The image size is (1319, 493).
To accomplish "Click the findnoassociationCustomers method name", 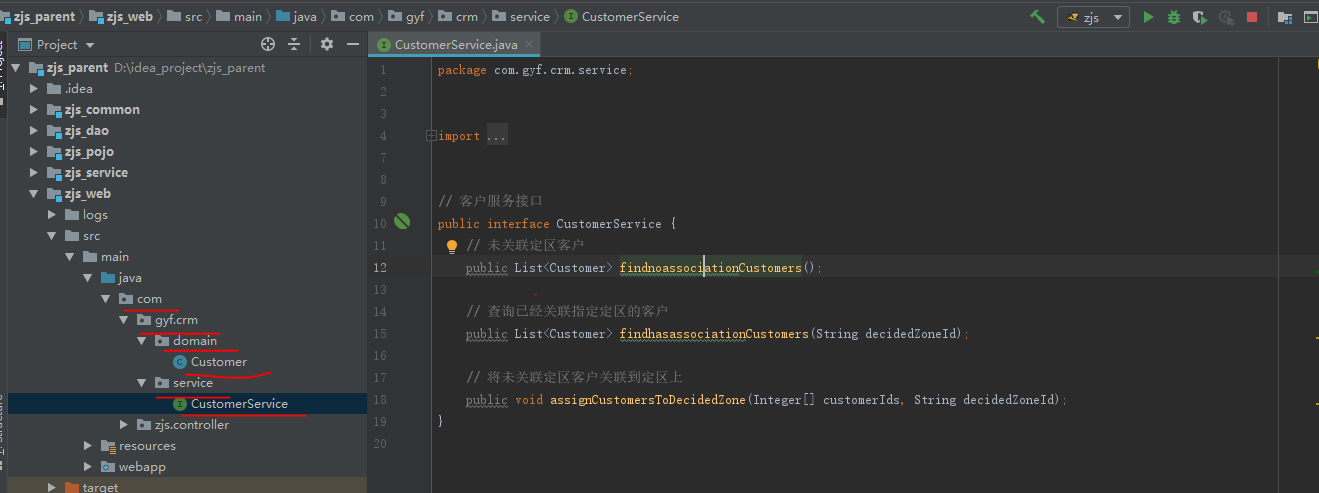I will pyautogui.click(x=710, y=268).
